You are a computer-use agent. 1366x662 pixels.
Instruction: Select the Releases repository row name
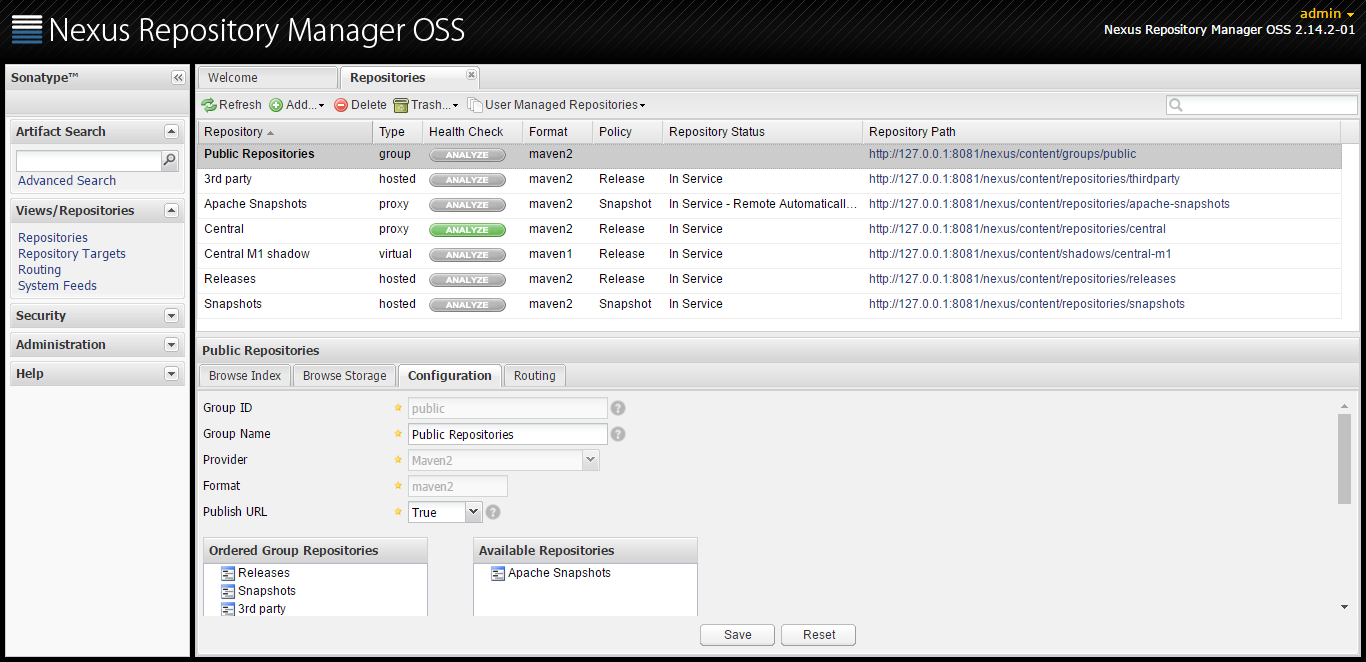pos(230,279)
